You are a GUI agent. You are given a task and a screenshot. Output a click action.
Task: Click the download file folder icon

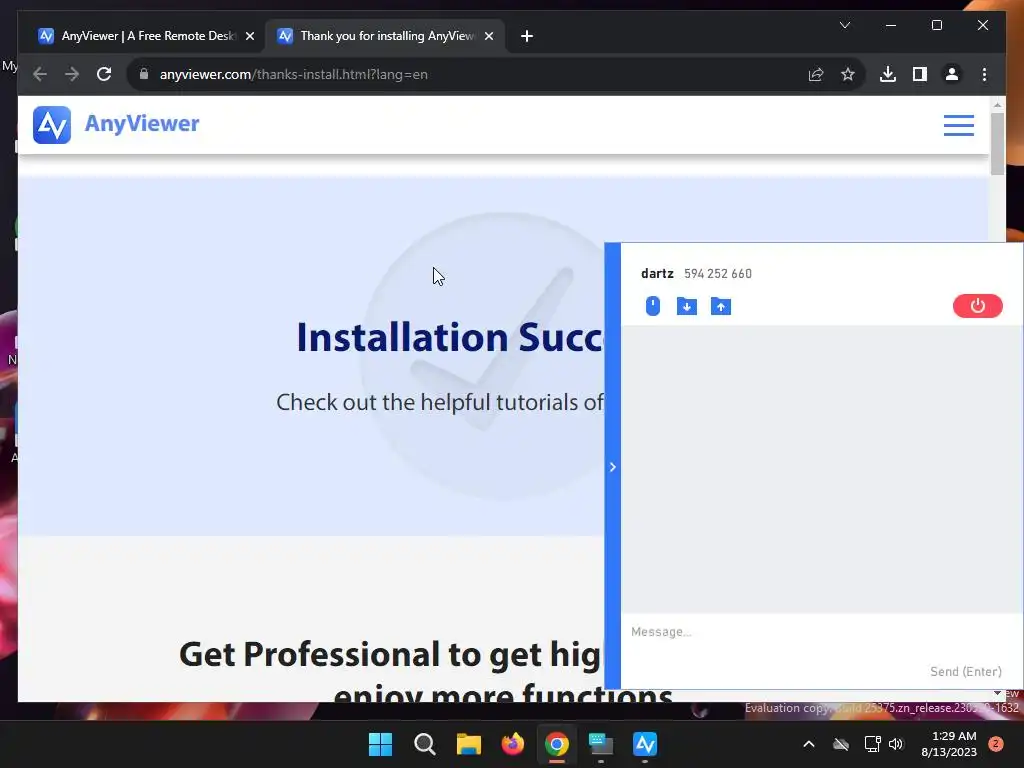(686, 306)
